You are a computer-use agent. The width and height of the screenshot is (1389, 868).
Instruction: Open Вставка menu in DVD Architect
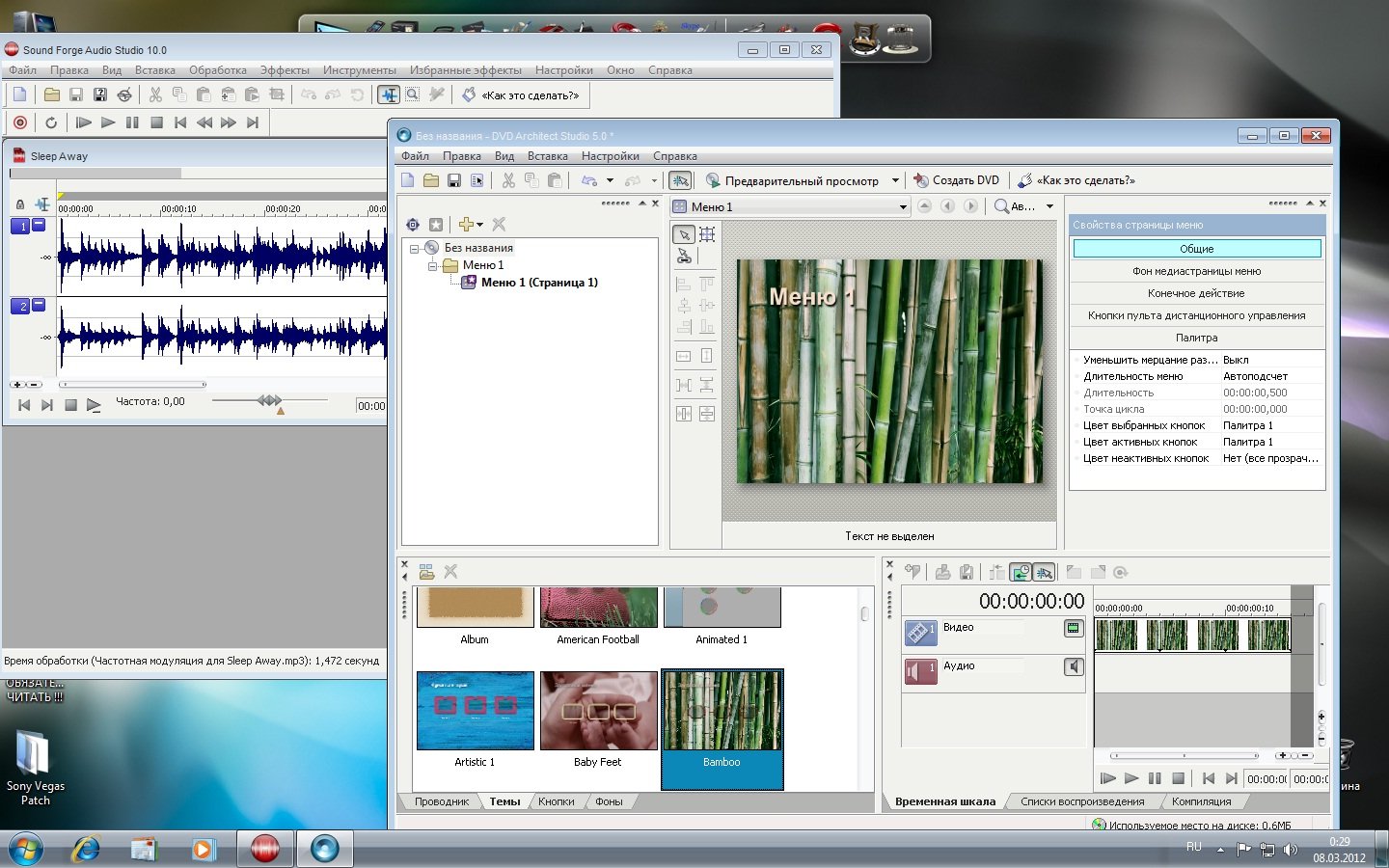coord(548,156)
